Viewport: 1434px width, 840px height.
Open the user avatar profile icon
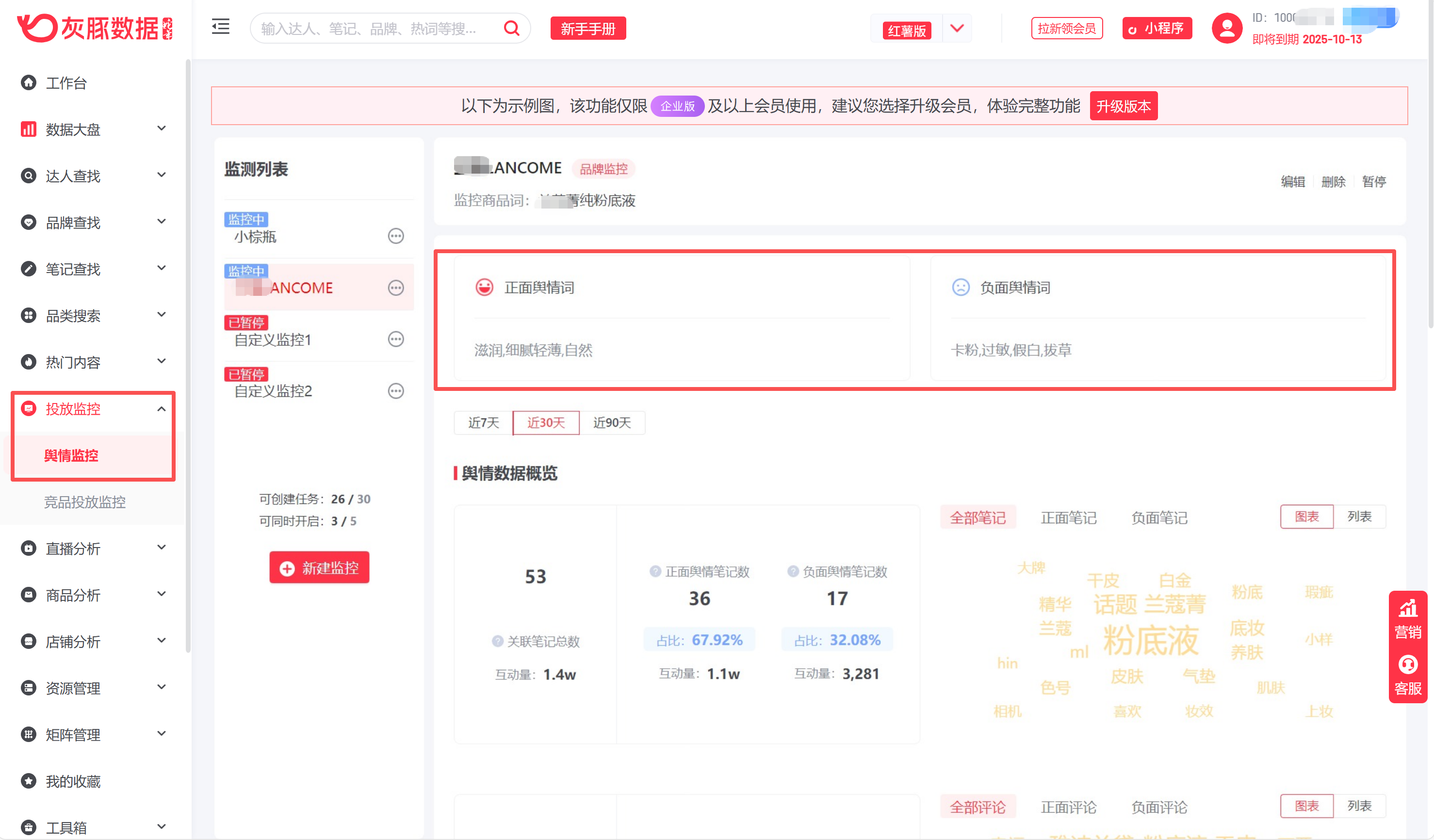pos(1226,29)
